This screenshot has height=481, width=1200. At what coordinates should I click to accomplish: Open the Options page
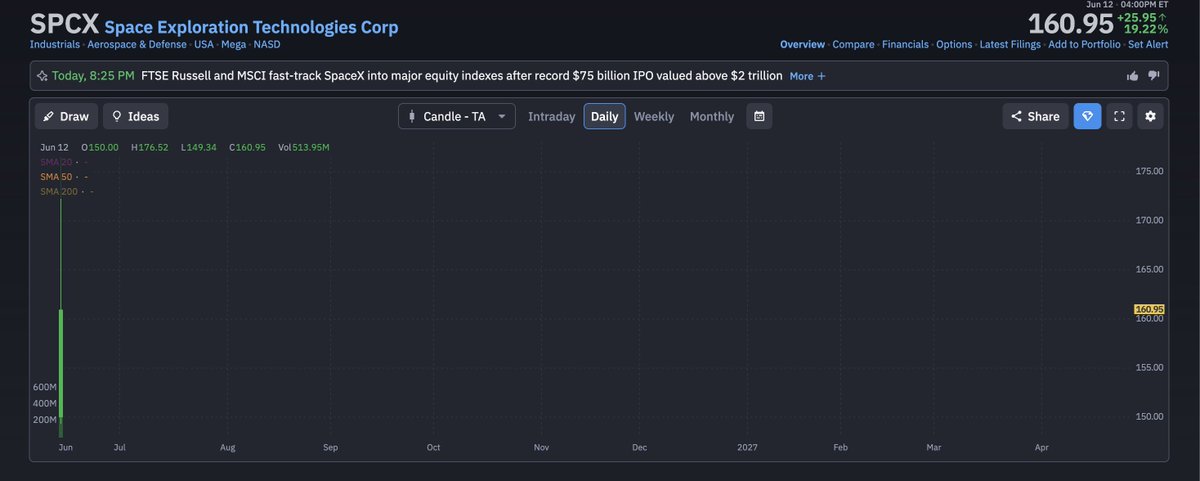coord(954,45)
